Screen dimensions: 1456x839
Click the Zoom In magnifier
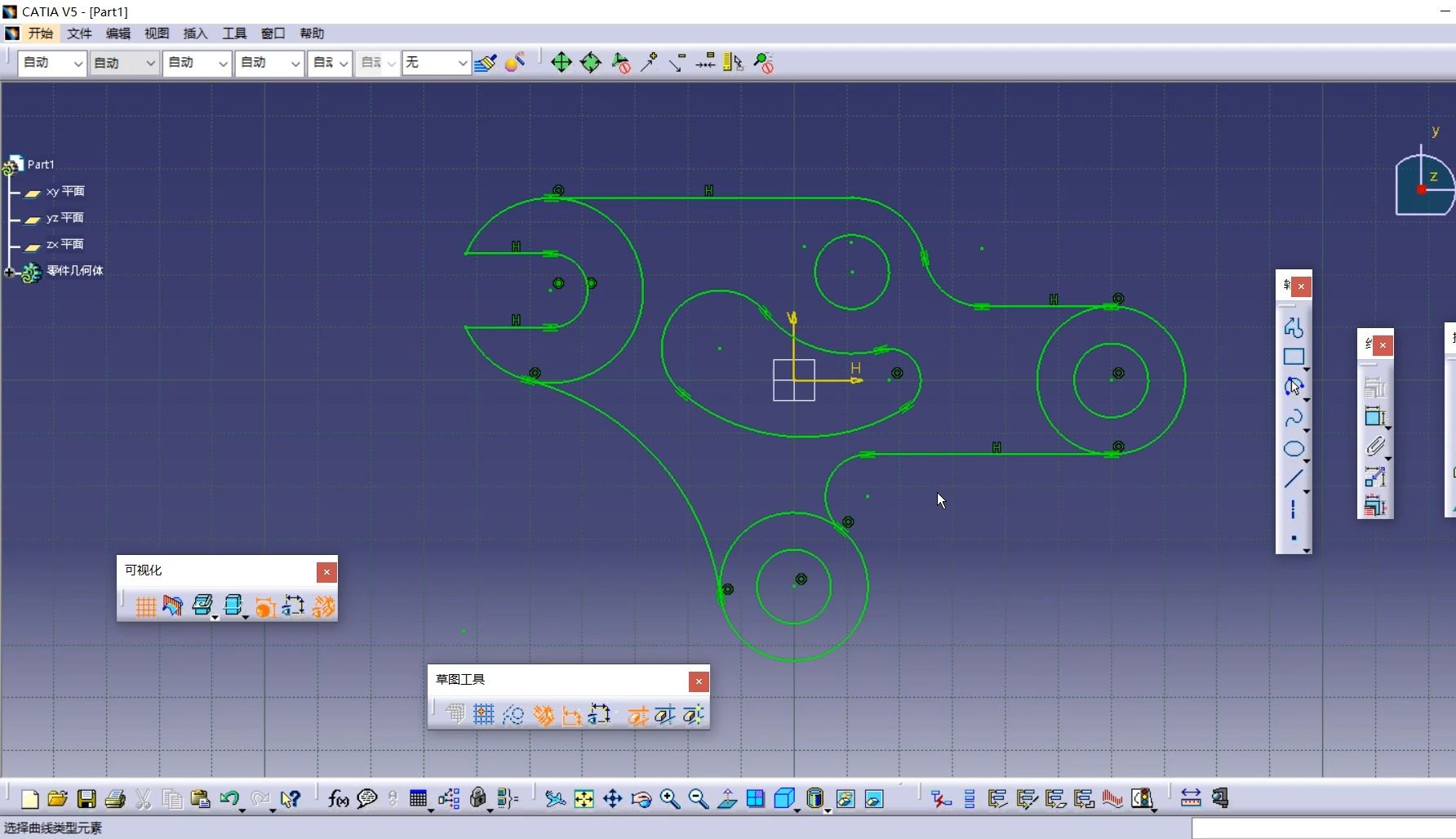(670, 799)
